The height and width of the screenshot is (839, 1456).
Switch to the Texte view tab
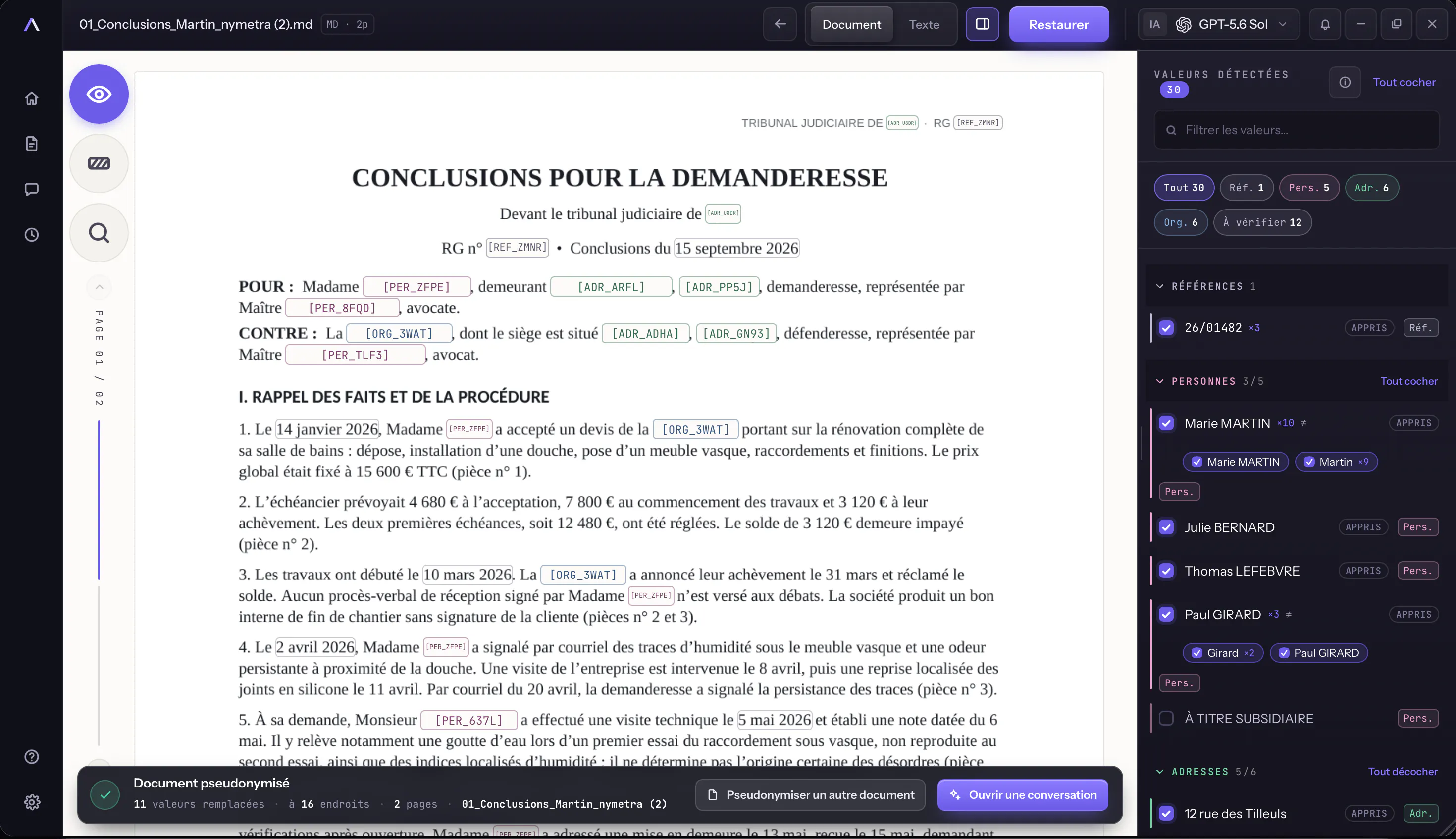click(924, 24)
